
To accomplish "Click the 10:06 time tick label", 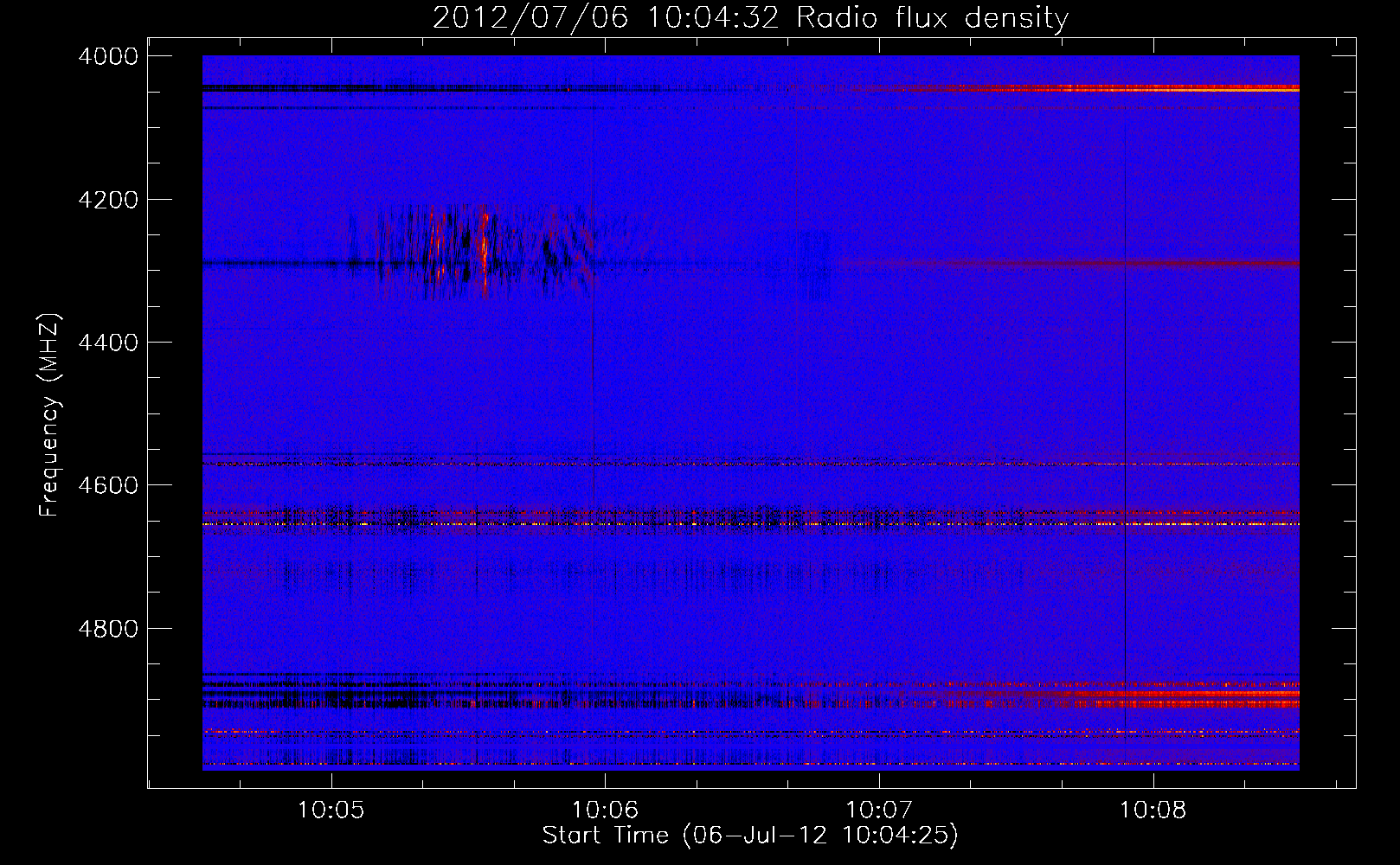I will (605, 810).
